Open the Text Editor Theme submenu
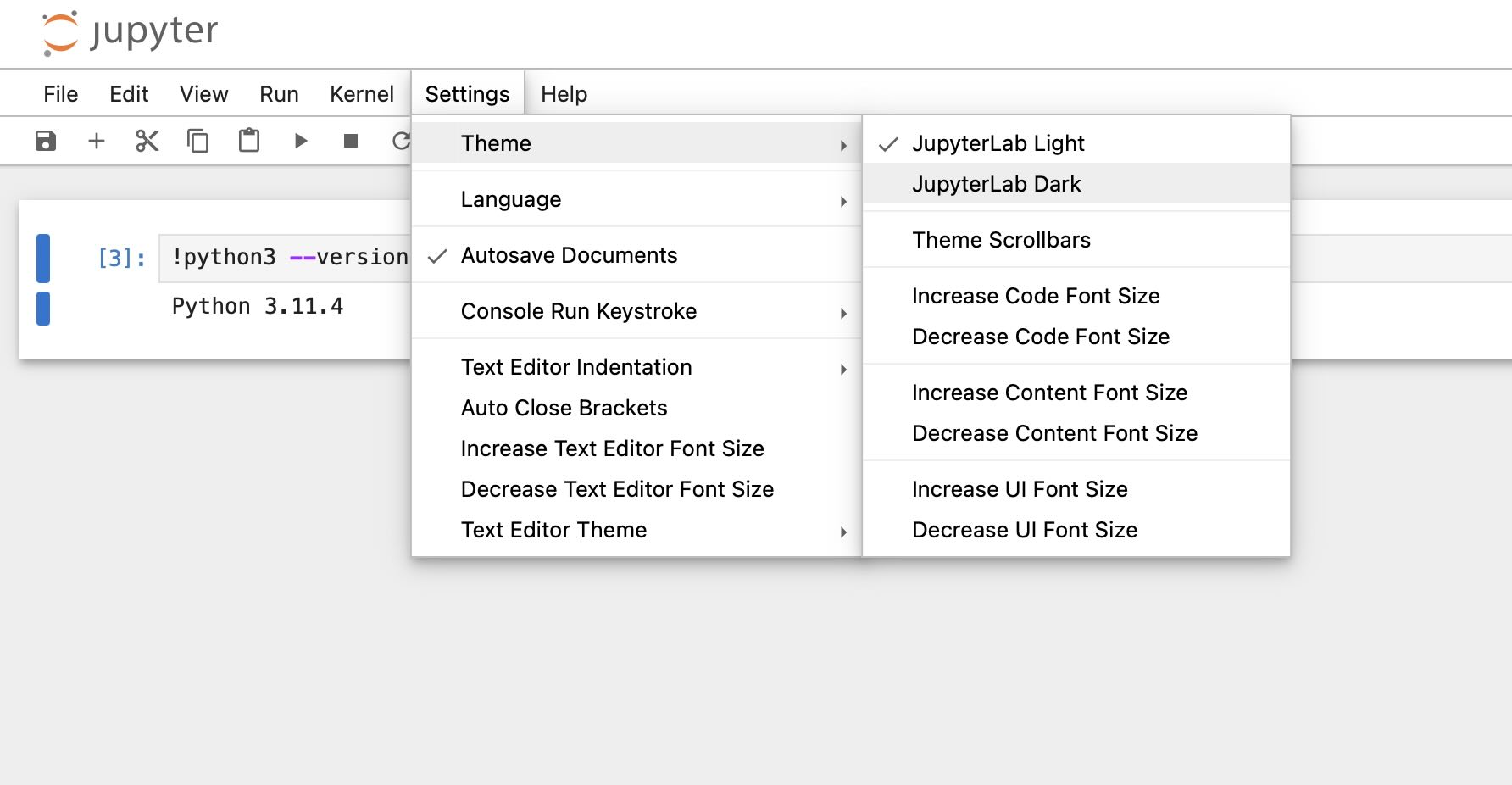Viewport: 1512px width, 785px height. [x=554, y=529]
